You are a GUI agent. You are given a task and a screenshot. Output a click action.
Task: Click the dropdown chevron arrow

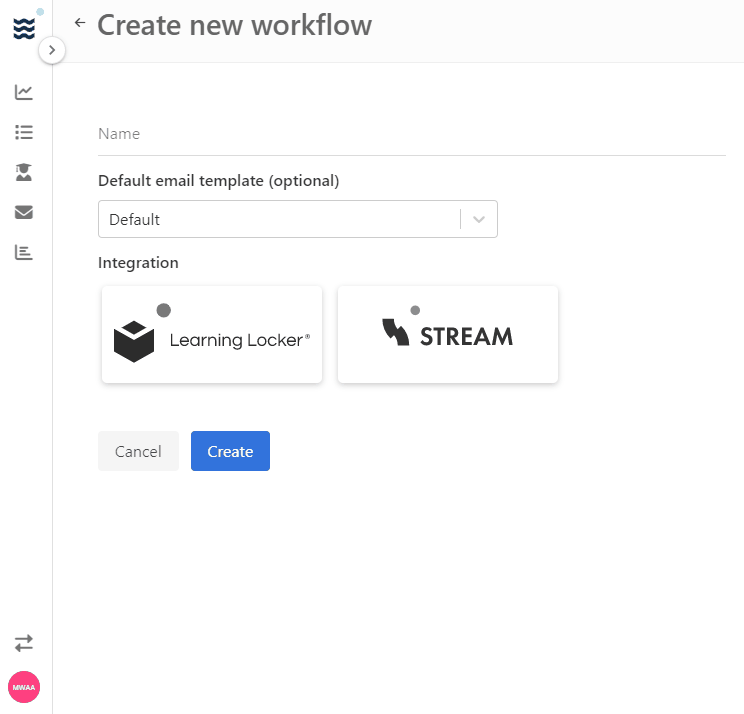[479, 219]
